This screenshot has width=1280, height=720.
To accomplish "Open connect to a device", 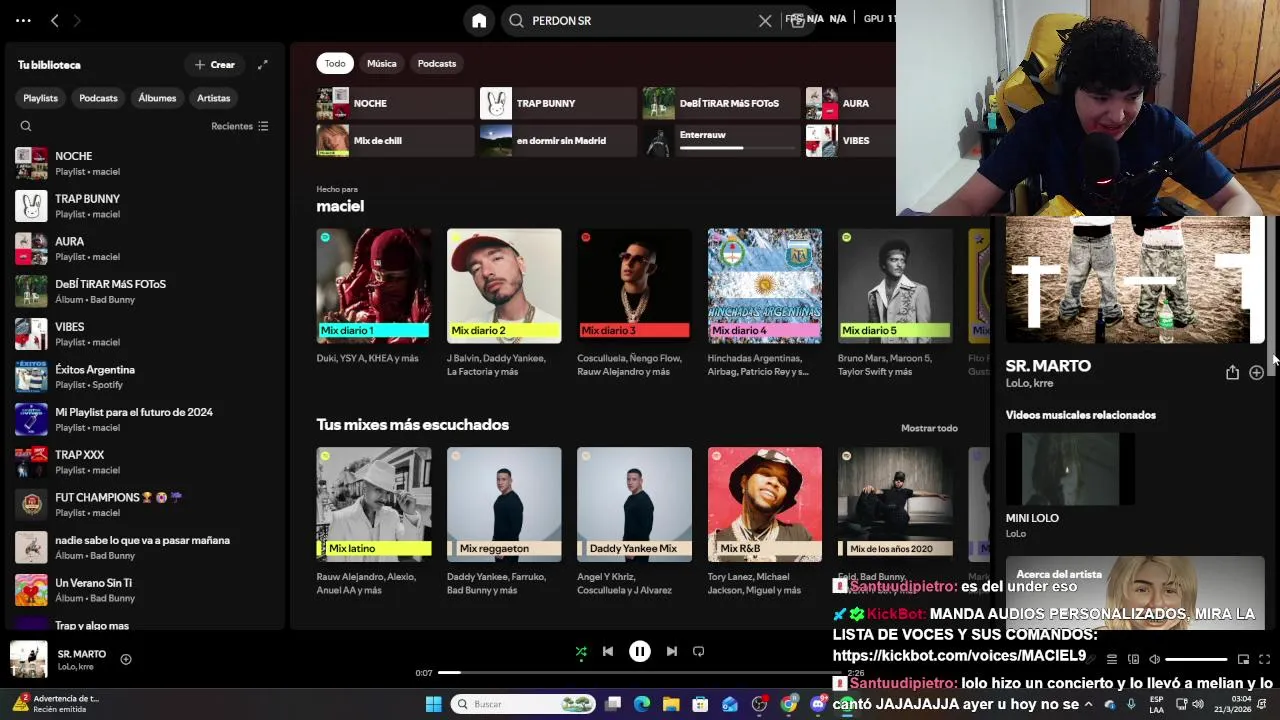I will click(1133, 659).
